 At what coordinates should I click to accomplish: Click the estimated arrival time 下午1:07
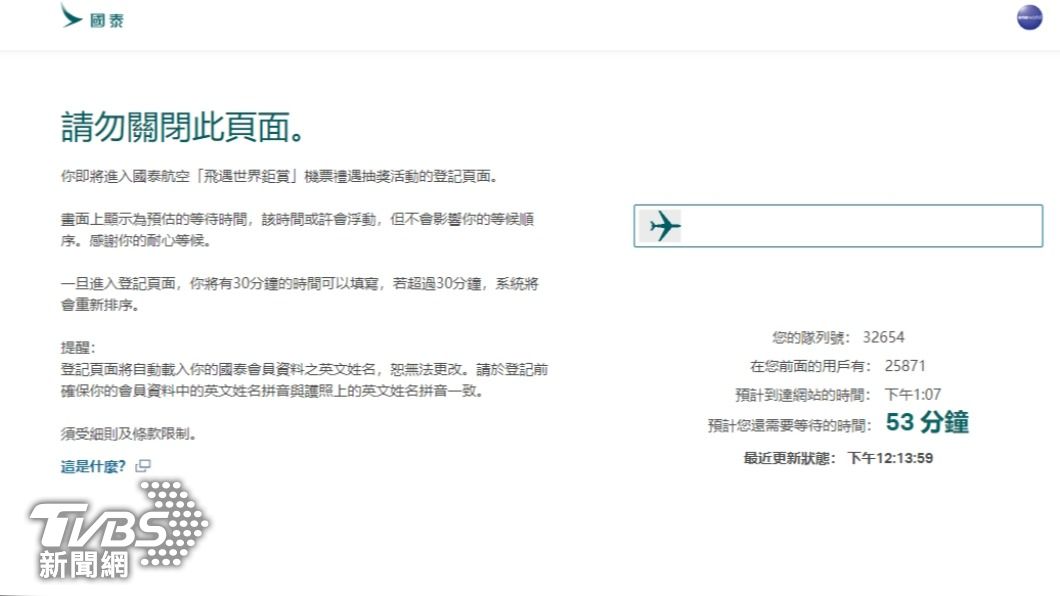tap(913, 395)
